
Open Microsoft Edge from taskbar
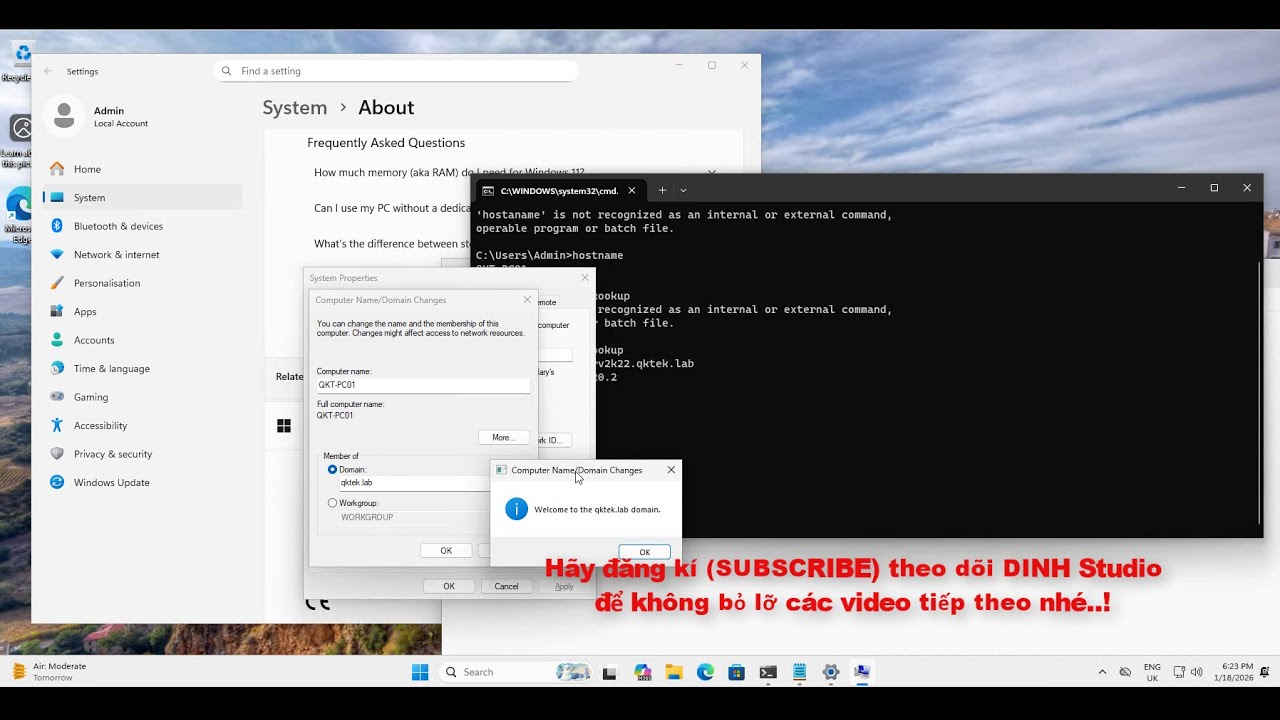(705, 672)
